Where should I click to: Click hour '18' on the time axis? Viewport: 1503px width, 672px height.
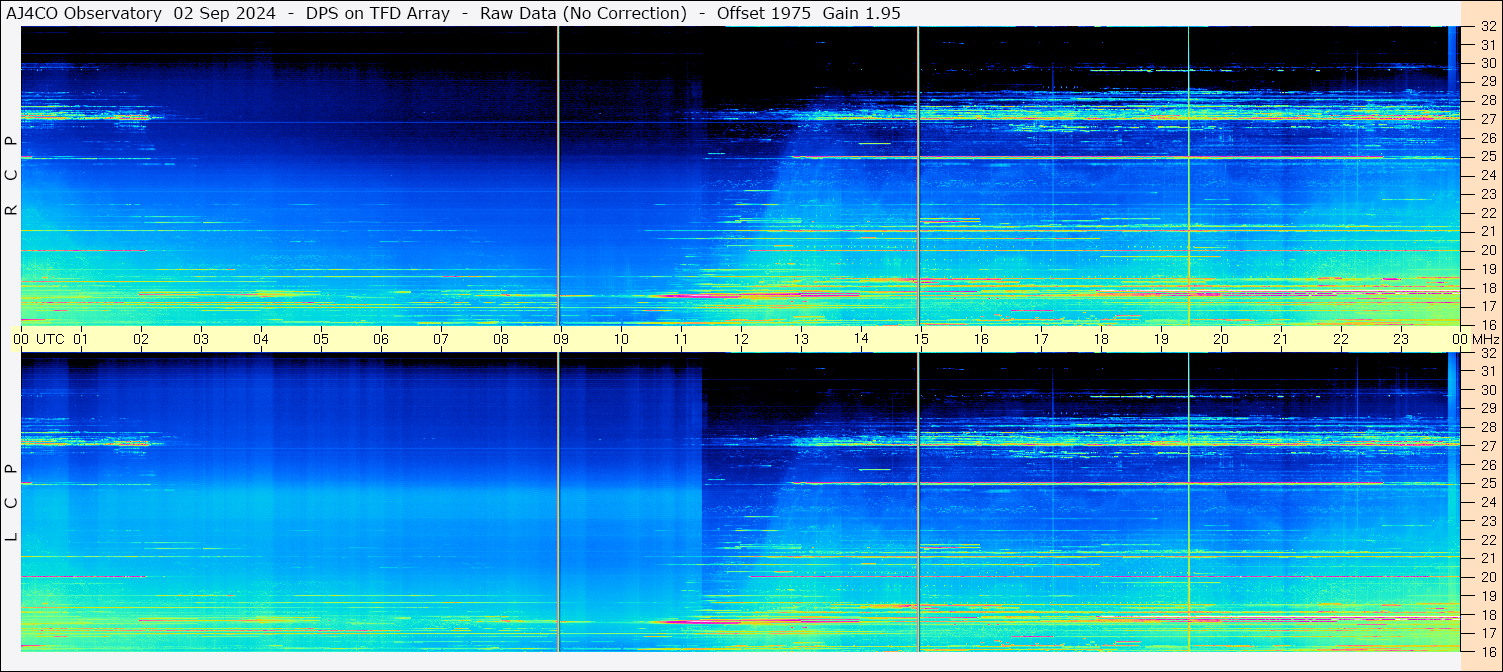tap(1101, 339)
